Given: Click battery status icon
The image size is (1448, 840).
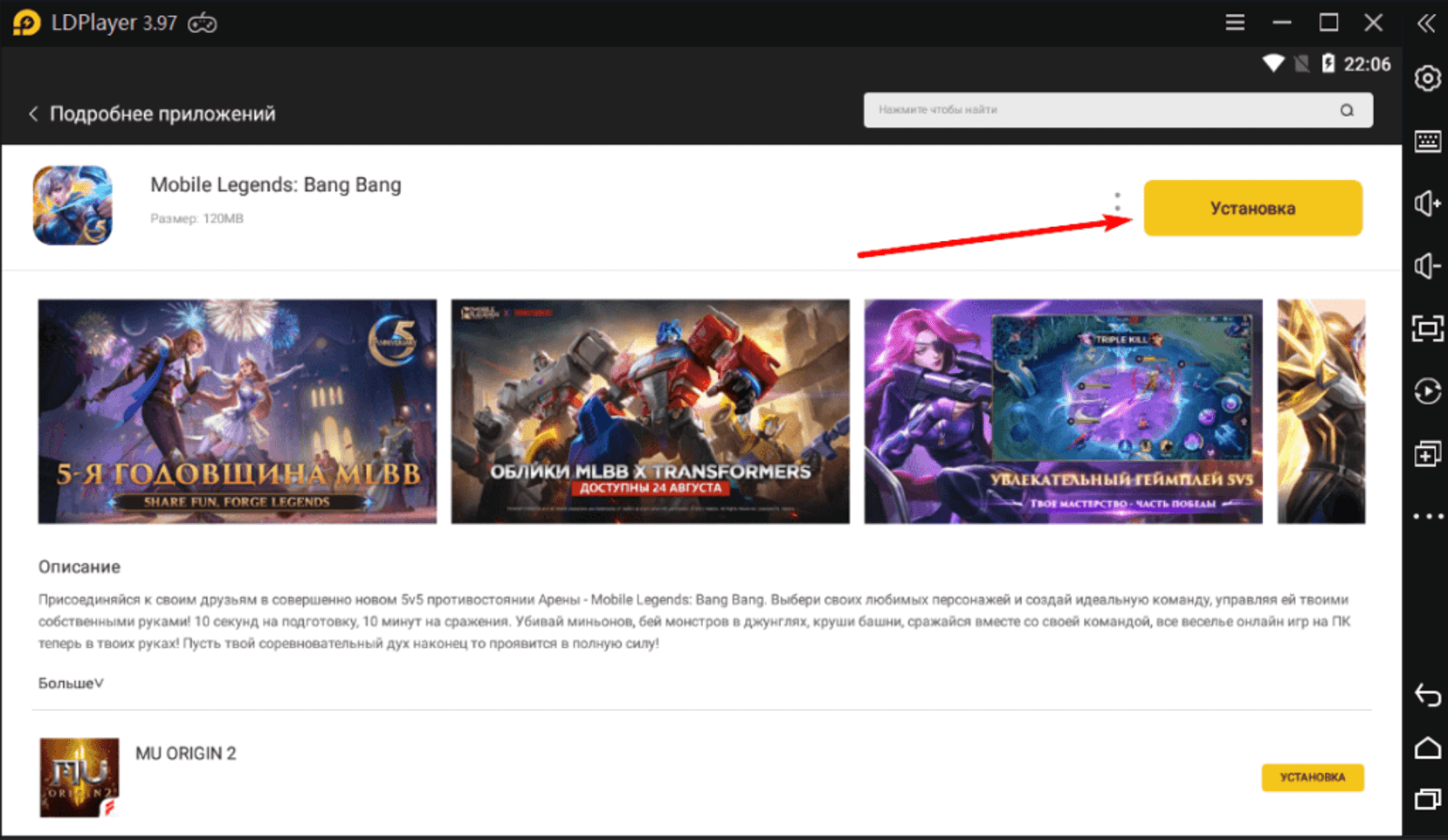Looking at the screenshot, I should 1327,63.
